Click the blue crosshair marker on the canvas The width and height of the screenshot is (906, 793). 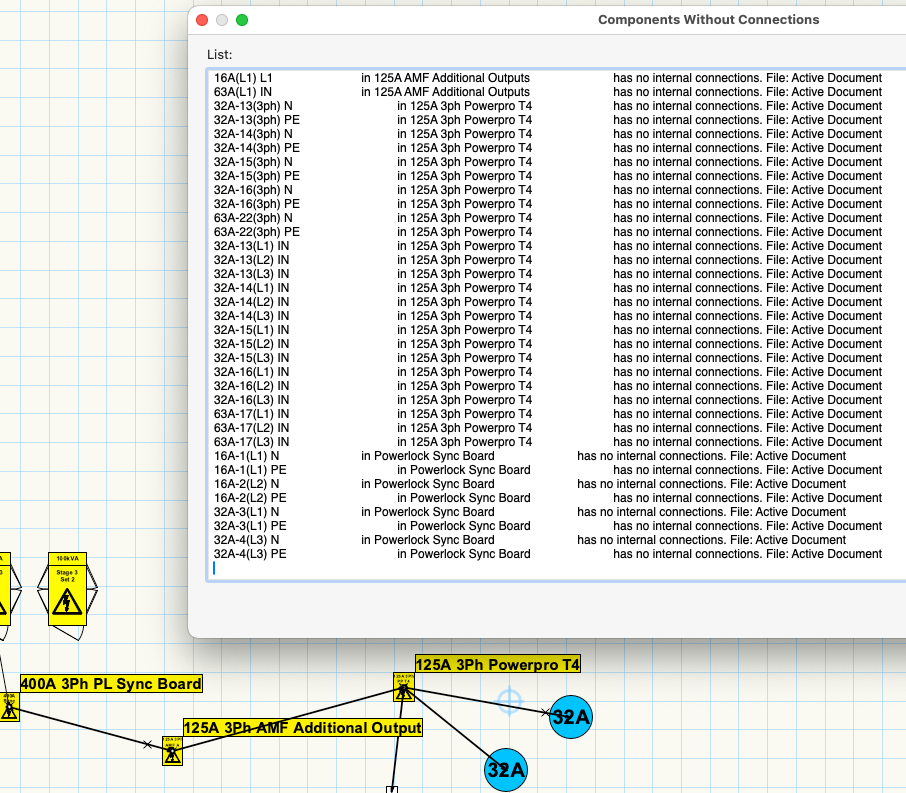tap(509, 701)
